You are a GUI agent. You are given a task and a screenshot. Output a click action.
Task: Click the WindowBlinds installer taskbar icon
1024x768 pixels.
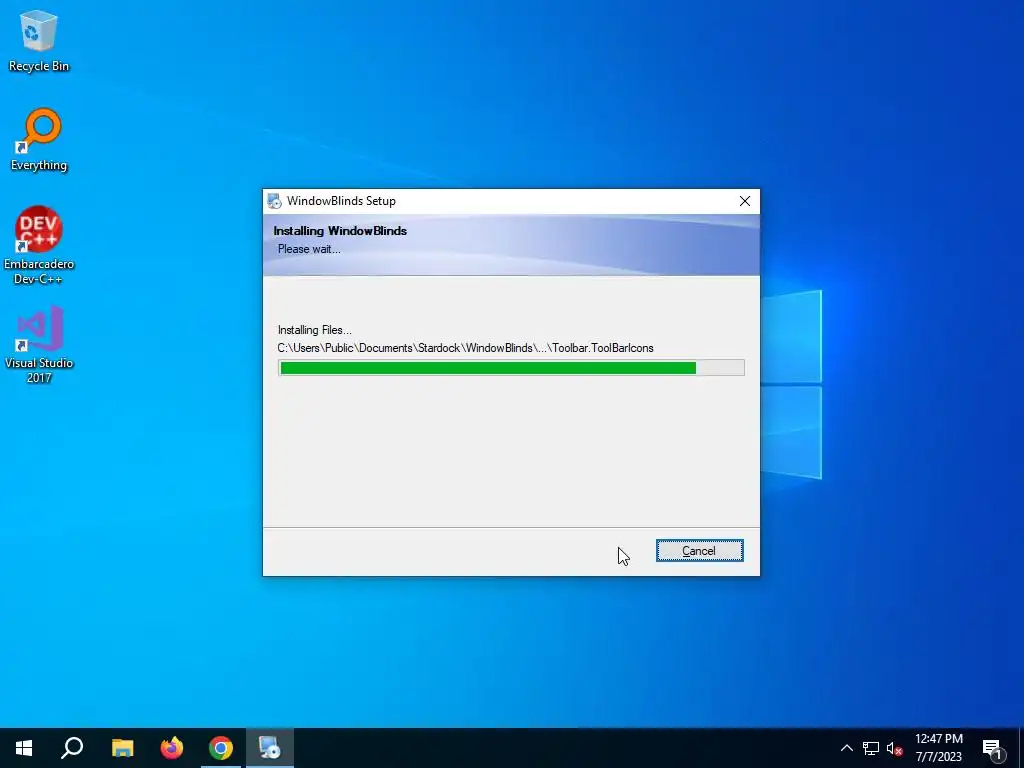tap(270, 748)
